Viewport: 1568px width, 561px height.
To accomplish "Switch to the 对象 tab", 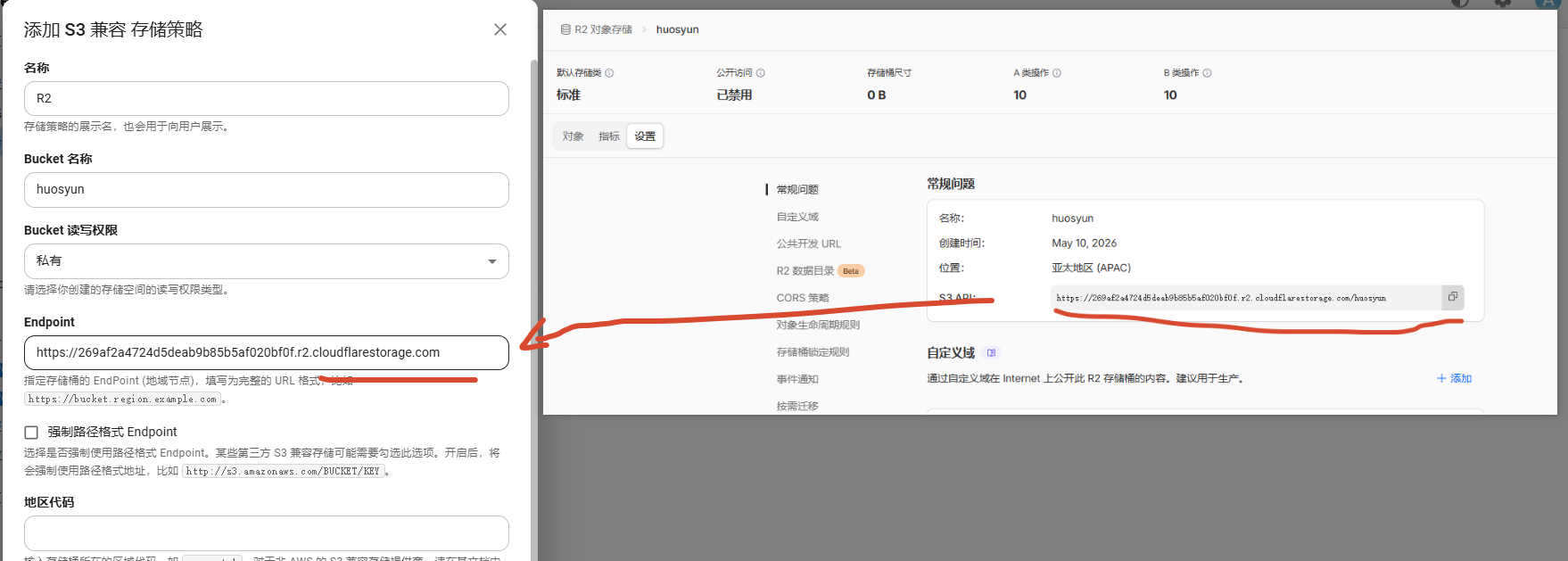I will tap(574, 136).
